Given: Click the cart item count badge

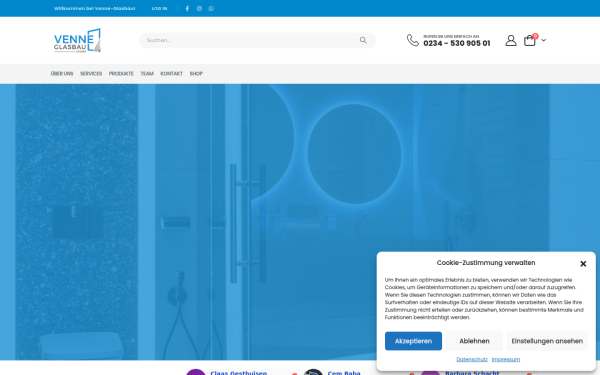Looking at the screenshot, I should [535, 36].
